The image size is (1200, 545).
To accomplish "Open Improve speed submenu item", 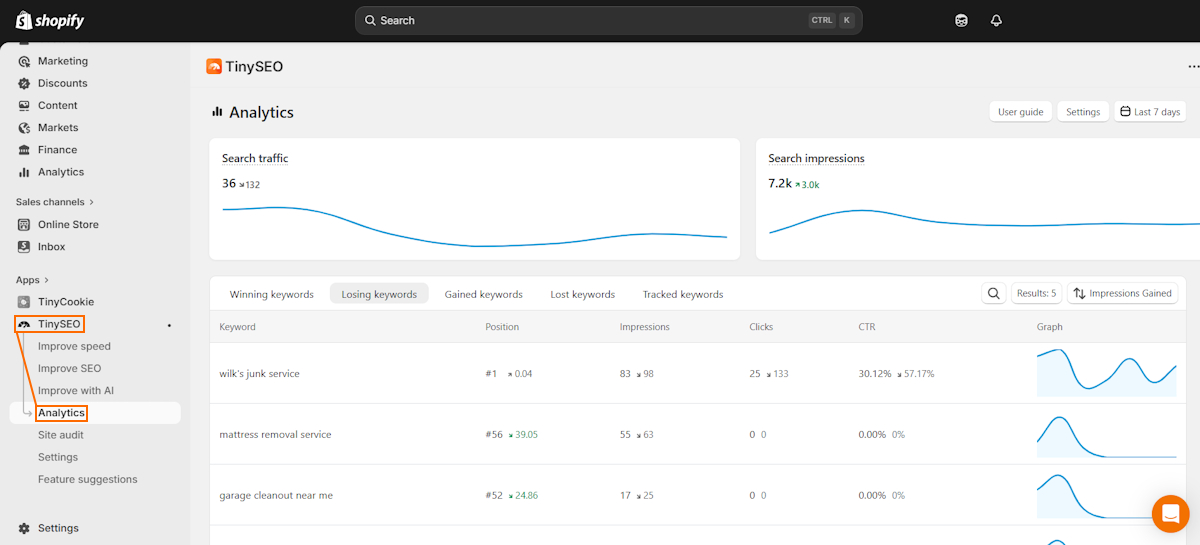I will click(74, 346).
